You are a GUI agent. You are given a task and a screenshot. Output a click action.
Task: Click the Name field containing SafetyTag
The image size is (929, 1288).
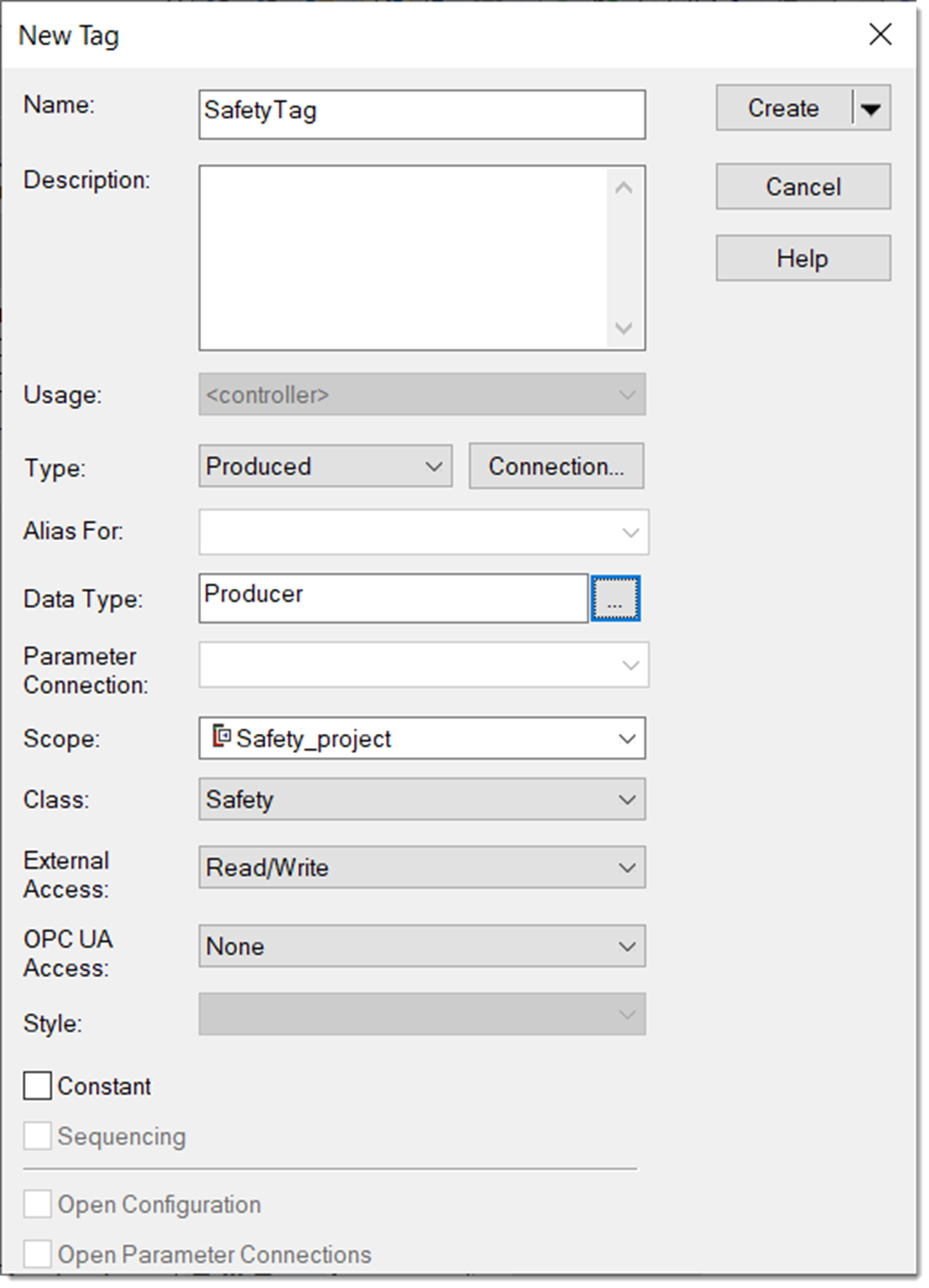pyautogui.click(x=422, y=114)
